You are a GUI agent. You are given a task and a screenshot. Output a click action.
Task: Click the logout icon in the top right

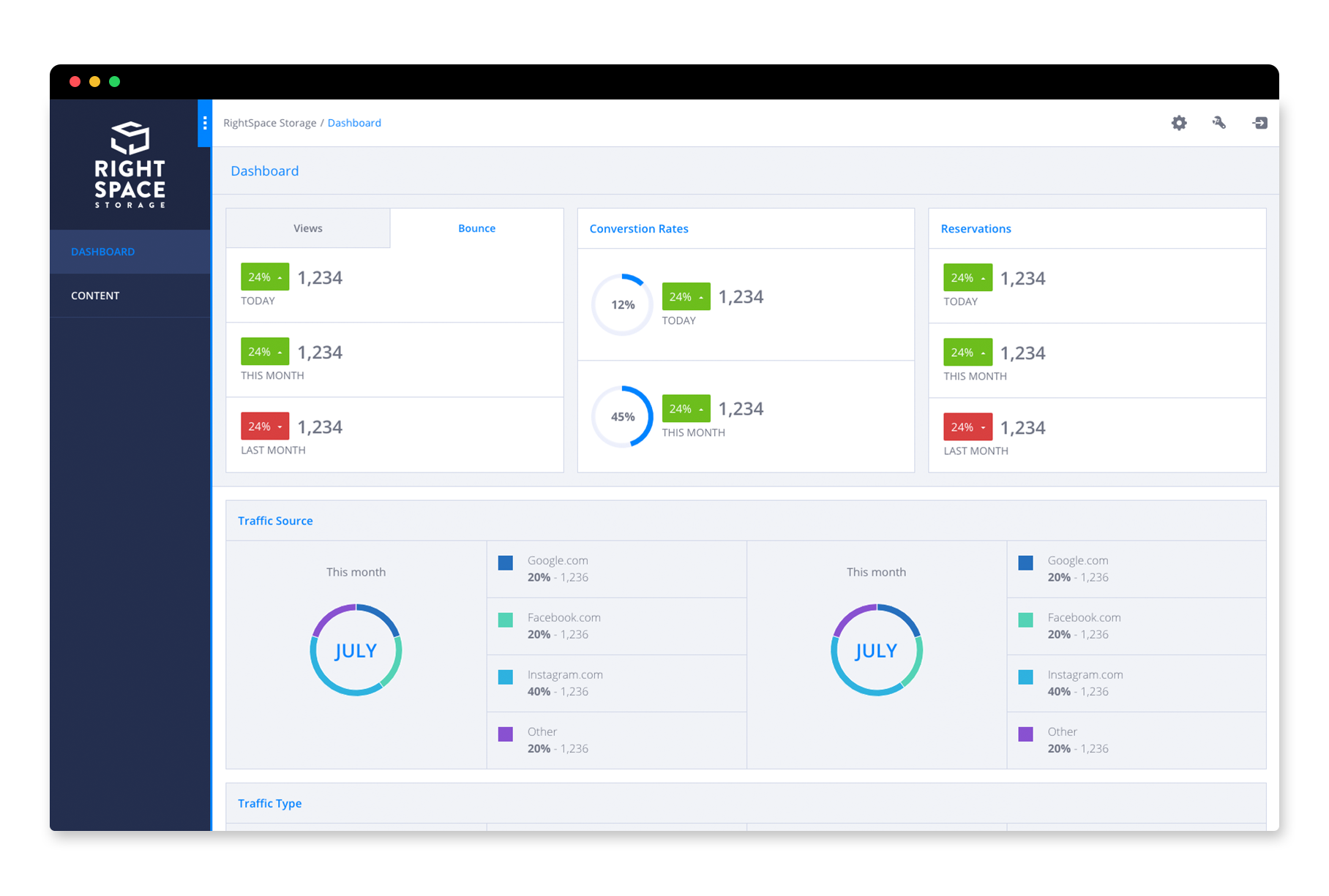click(x=1260, y=123)
